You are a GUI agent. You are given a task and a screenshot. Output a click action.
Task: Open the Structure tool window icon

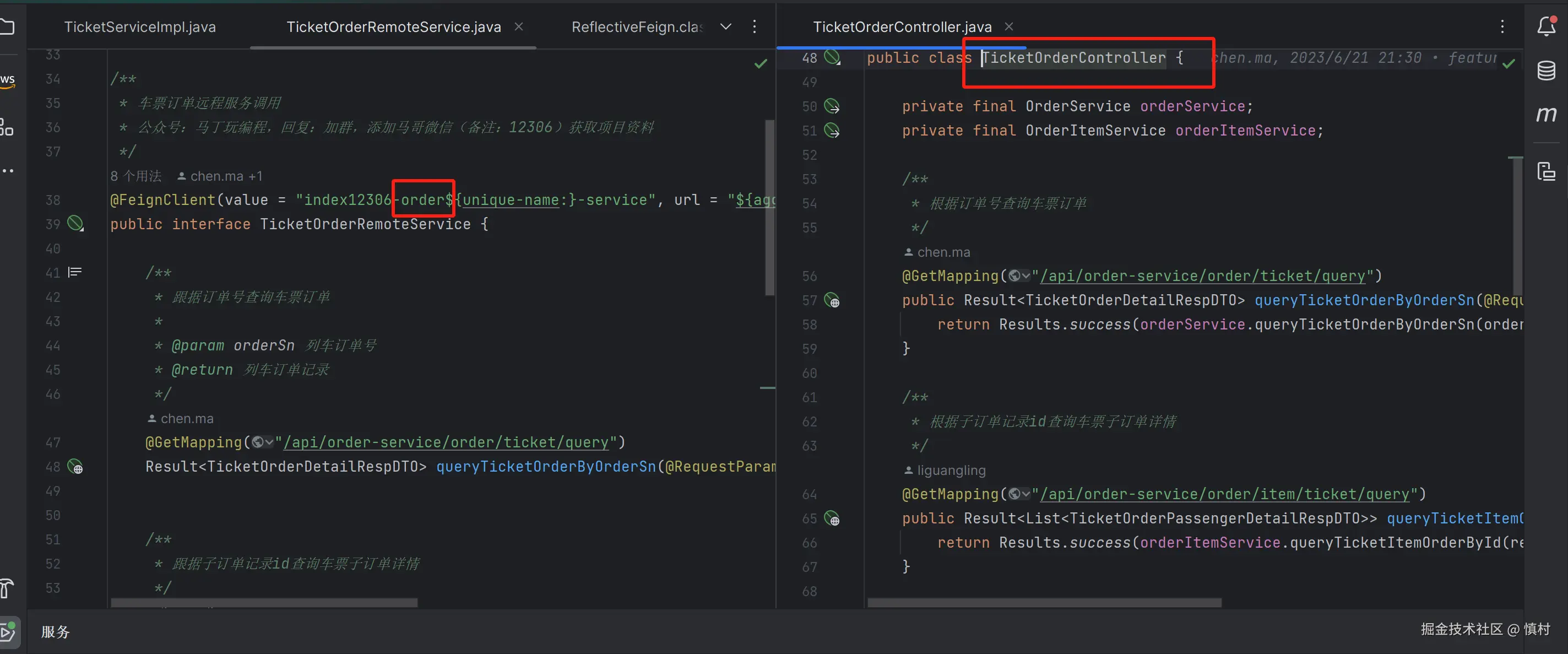point(7,127)
